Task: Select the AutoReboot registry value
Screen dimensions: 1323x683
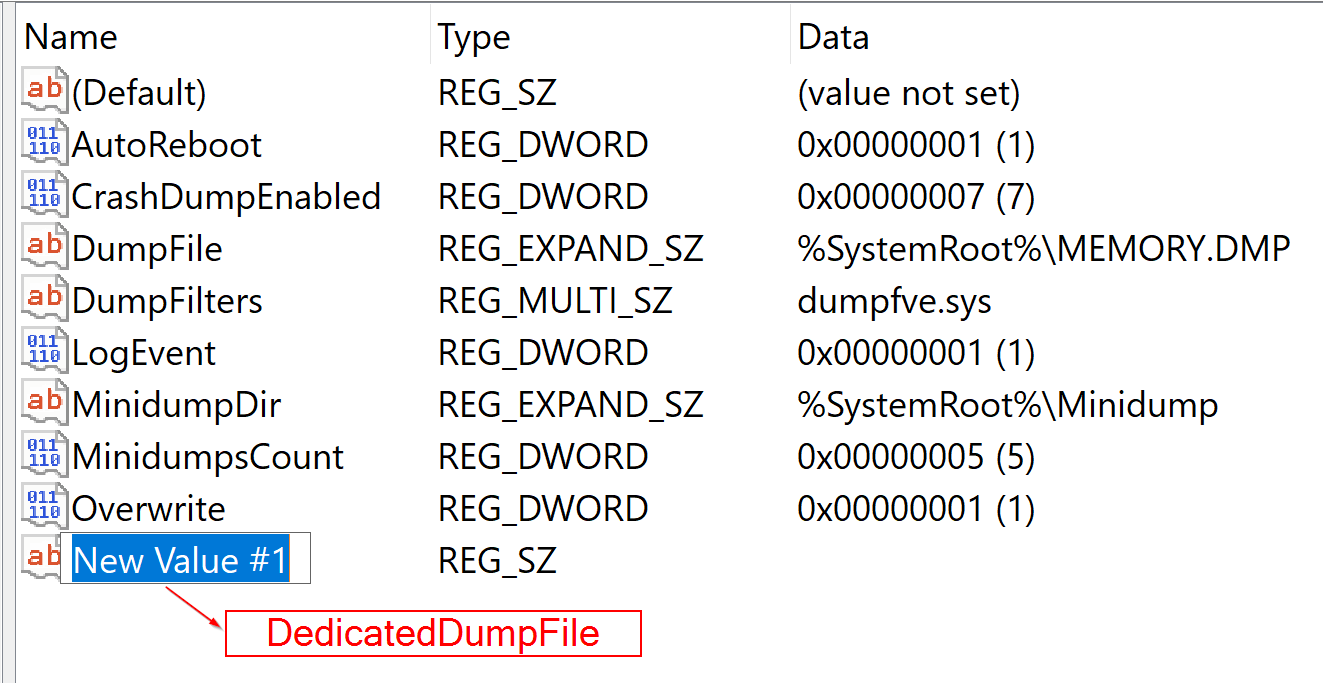Action: coord(166,144)
